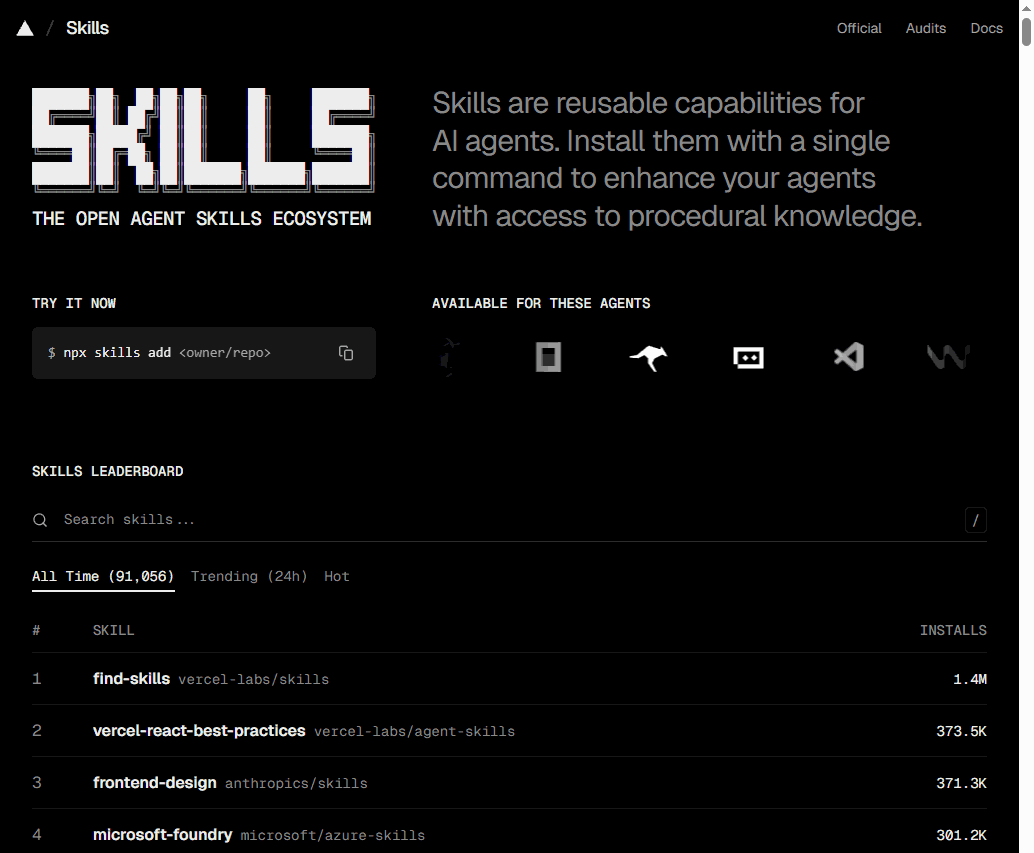Screen dimensions: 1034x853
Task: Open the kangaroo agent icon
Action: (x=648, y=358)
